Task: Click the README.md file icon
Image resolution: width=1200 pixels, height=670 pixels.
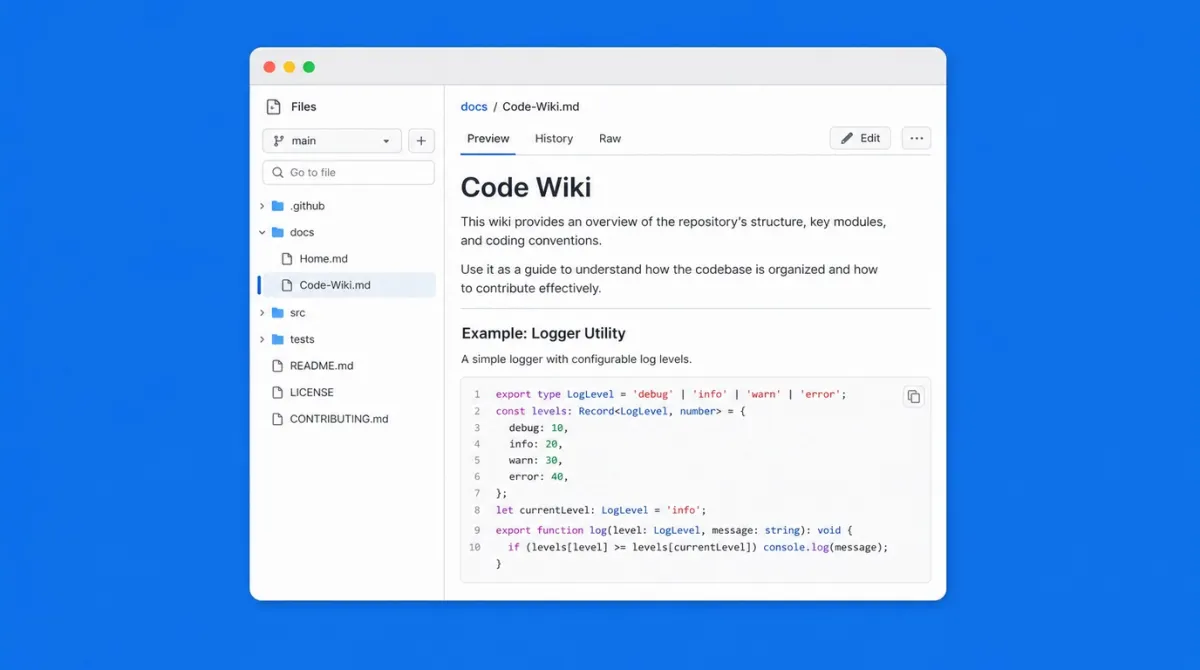Action: click(278, 366)
